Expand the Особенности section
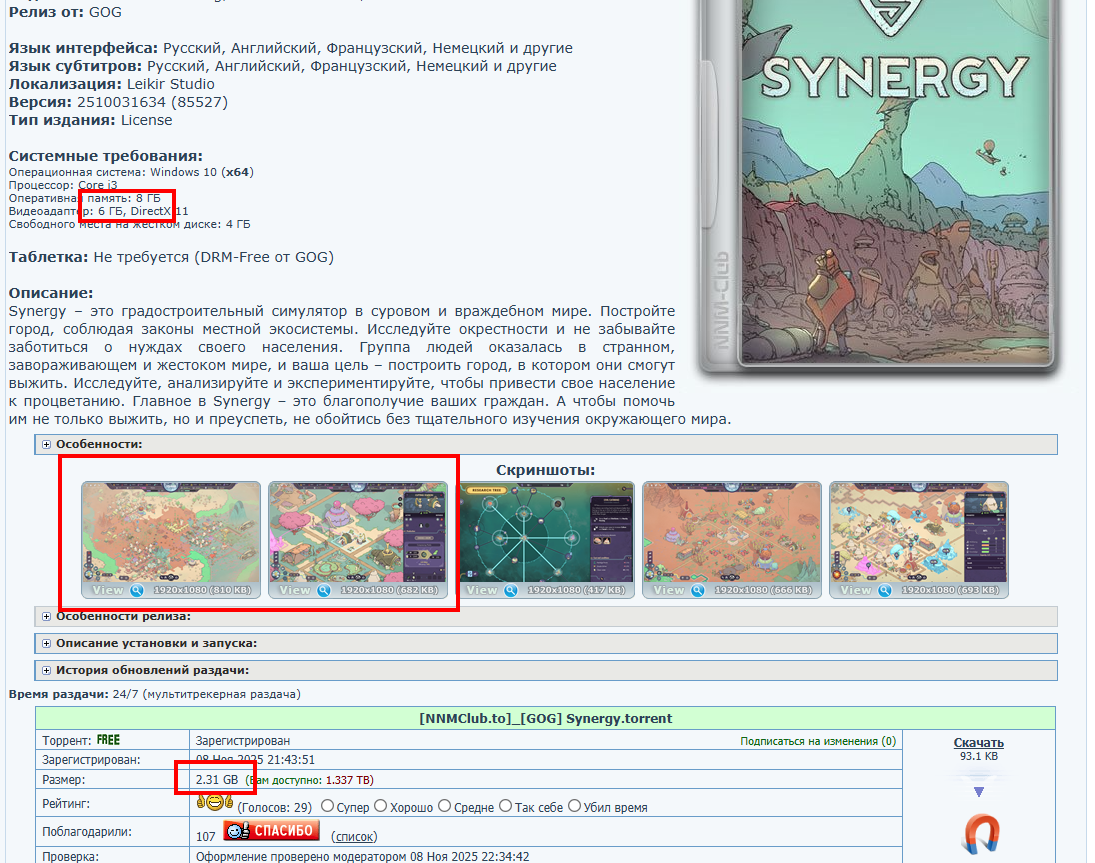1095x863 pixels. [x=46, y=444]
